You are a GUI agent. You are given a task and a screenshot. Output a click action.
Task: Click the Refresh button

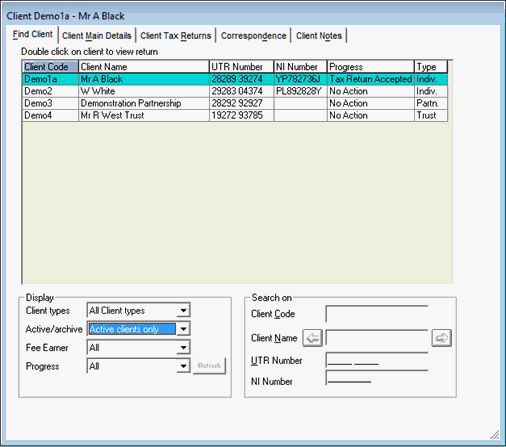pos(209,366)
